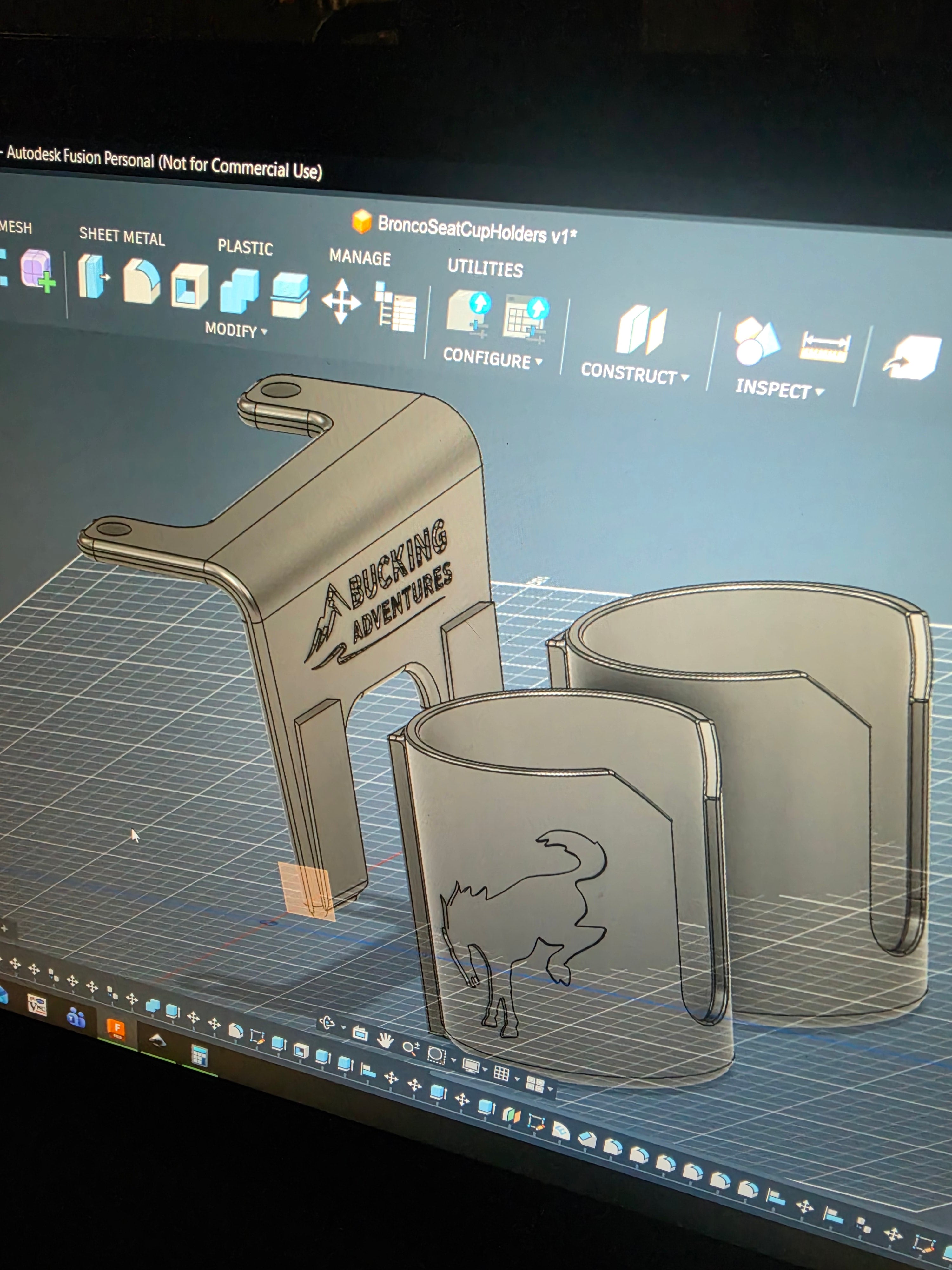Open Teams from the Windows taskbar

coord(76,1017)
